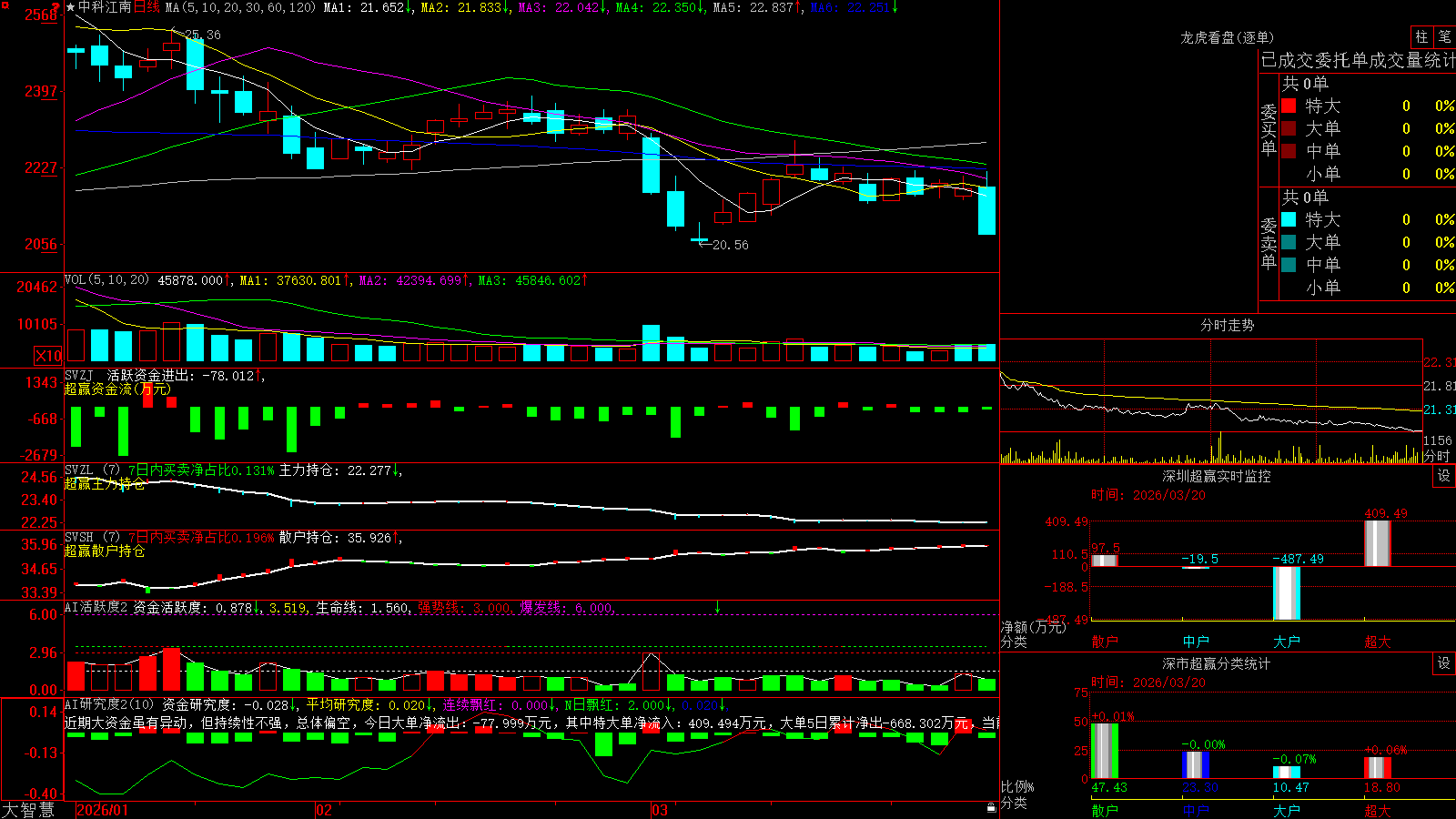Click the X10 volume scale box
Screen dimensions: 1456x819
click(48, 356)
